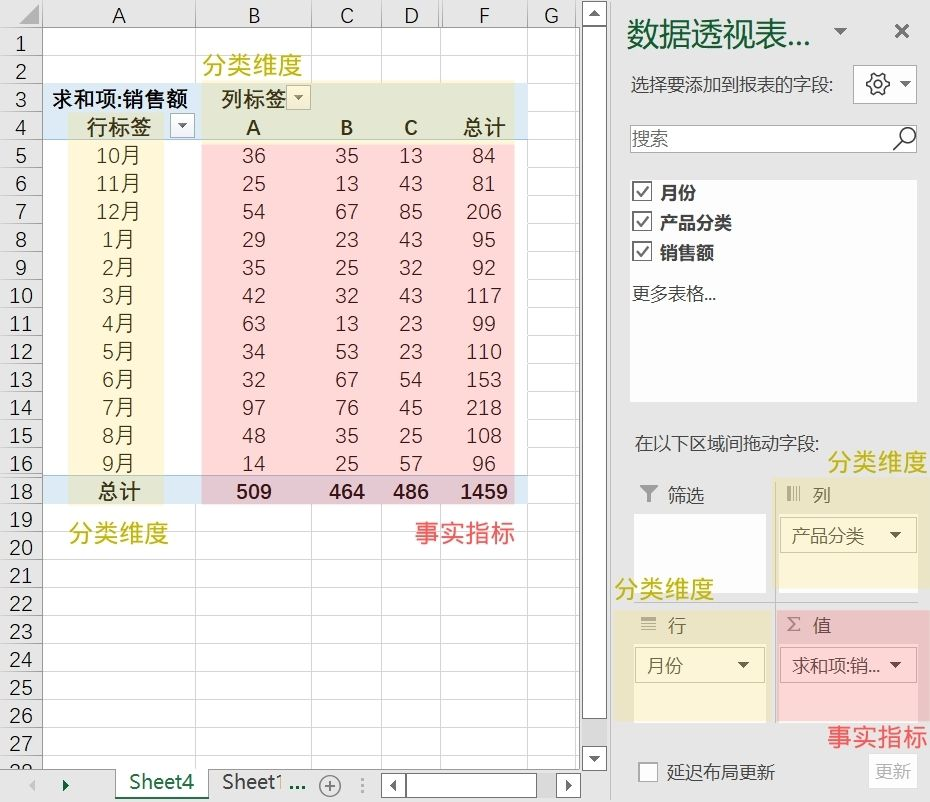
Task: Click the search magnifier icon in field list
Action: (903, 139)
